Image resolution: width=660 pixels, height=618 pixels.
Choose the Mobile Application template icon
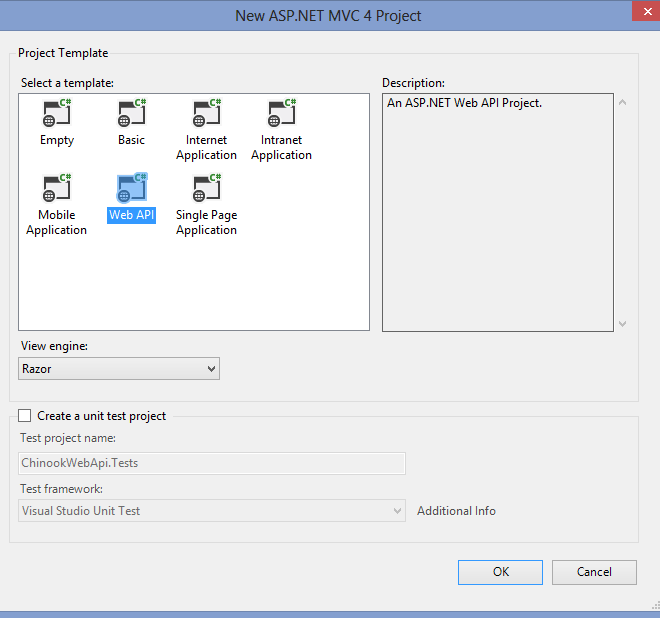(x=57, y=188)
